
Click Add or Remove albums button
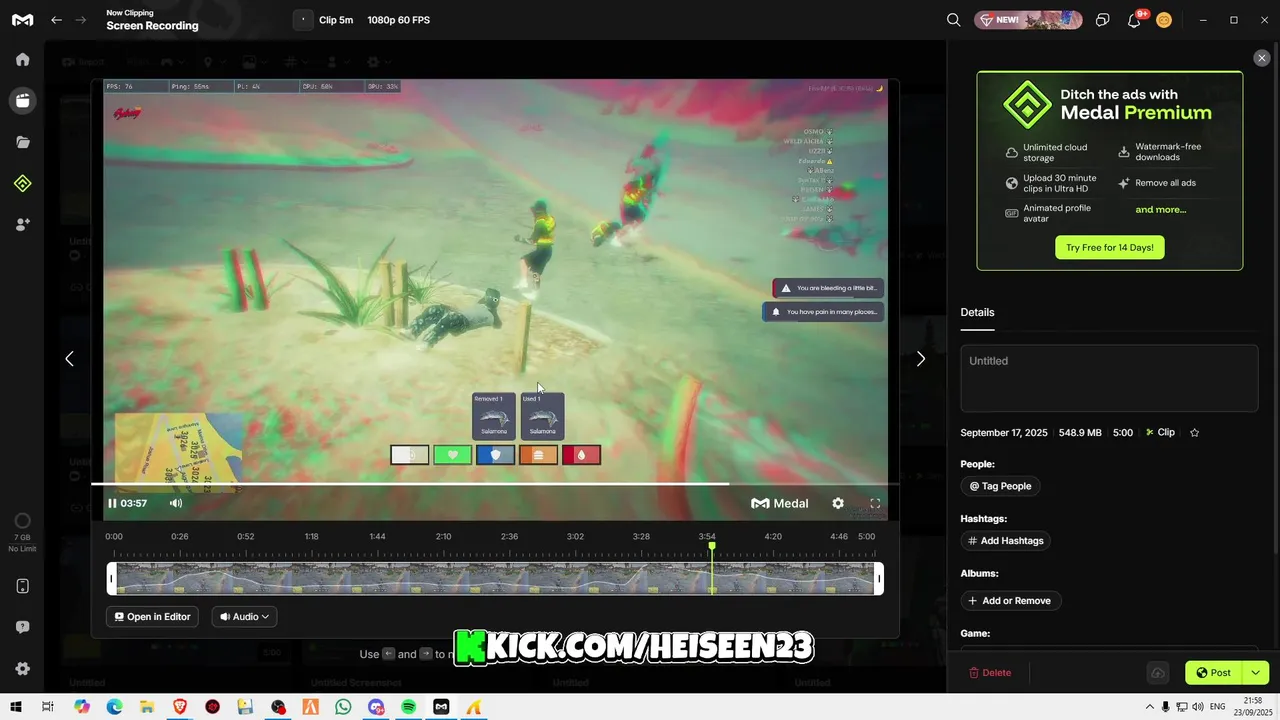click(1010, 601)
